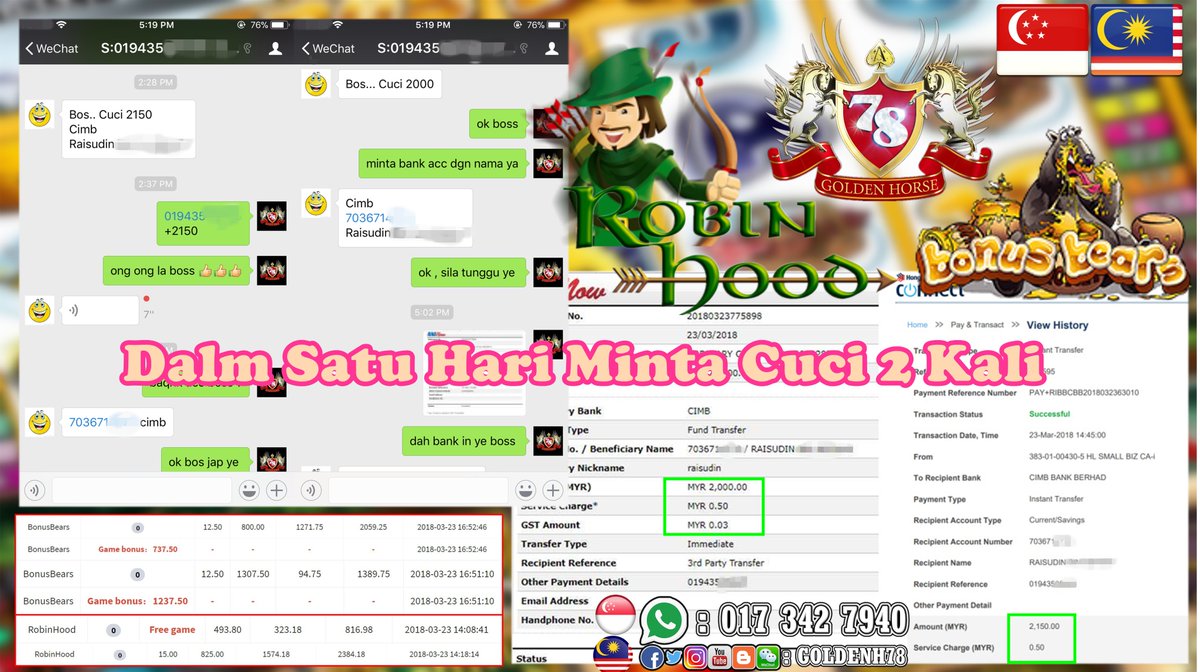The height and width of the screenshot is (672, 1200).
Task: Tap horse avatar next to 'ong ong la boss'
Action: click(272, 270)
